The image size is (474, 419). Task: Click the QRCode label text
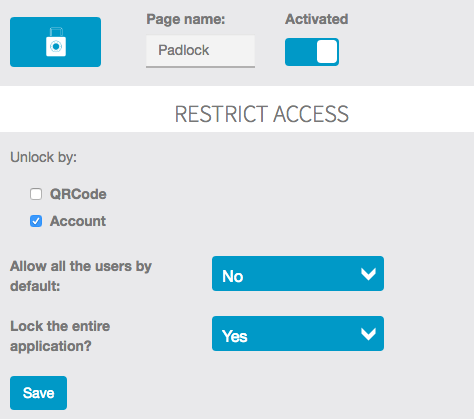point(78,194)
